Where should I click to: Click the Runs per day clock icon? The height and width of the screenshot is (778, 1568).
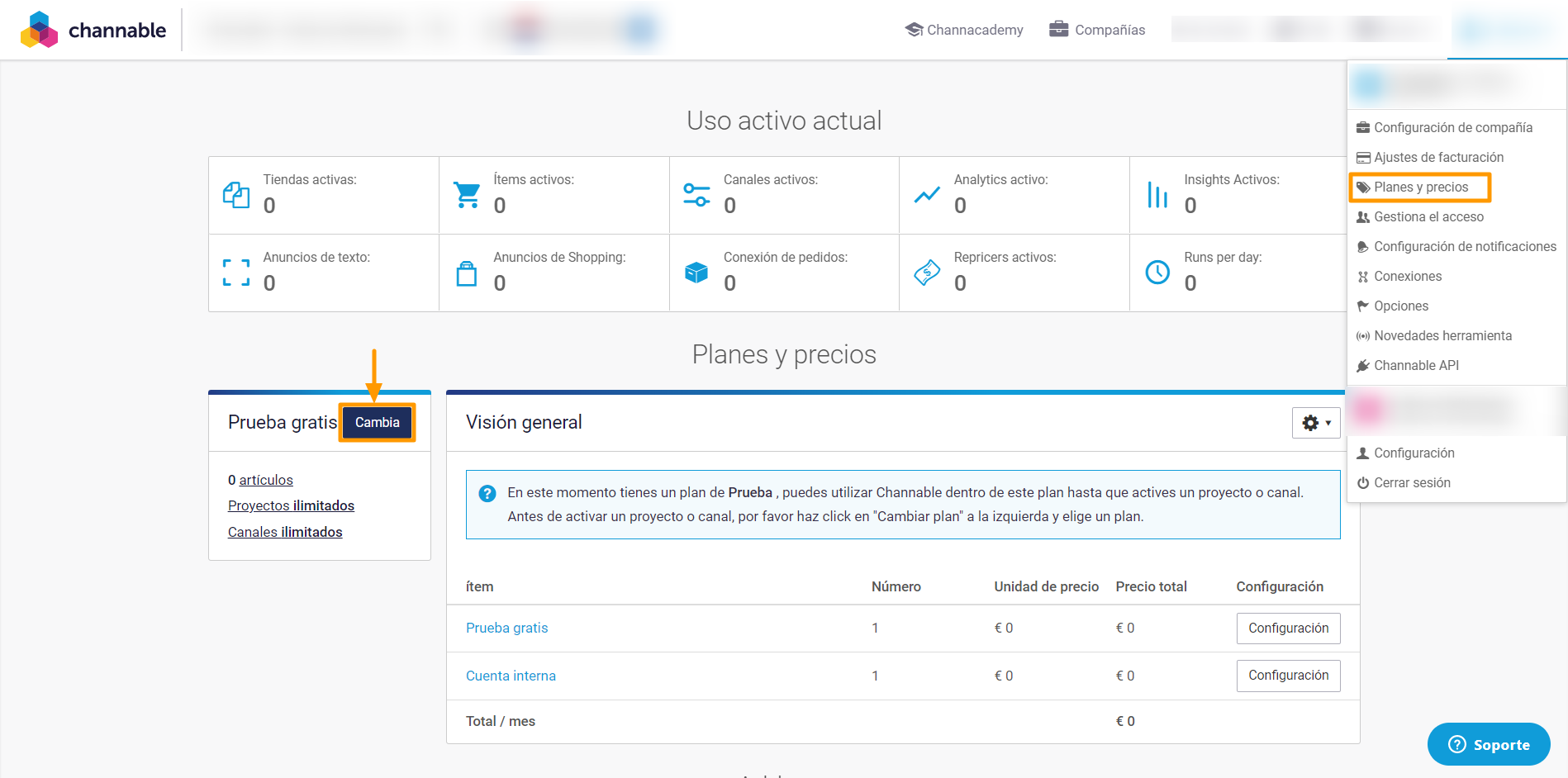point(1157,272)
